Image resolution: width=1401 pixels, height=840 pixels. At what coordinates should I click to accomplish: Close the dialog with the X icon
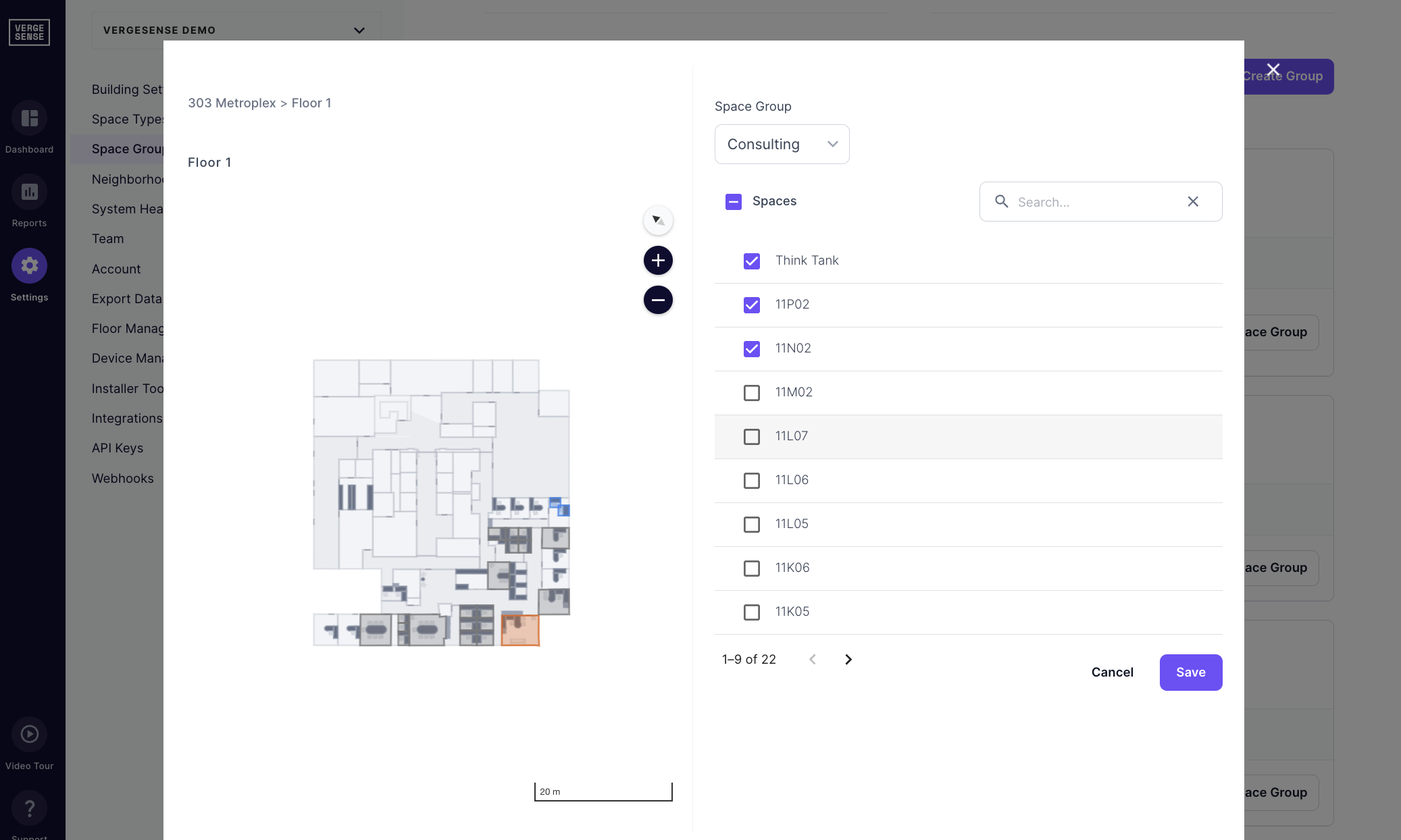click(x=1273, y=70)
